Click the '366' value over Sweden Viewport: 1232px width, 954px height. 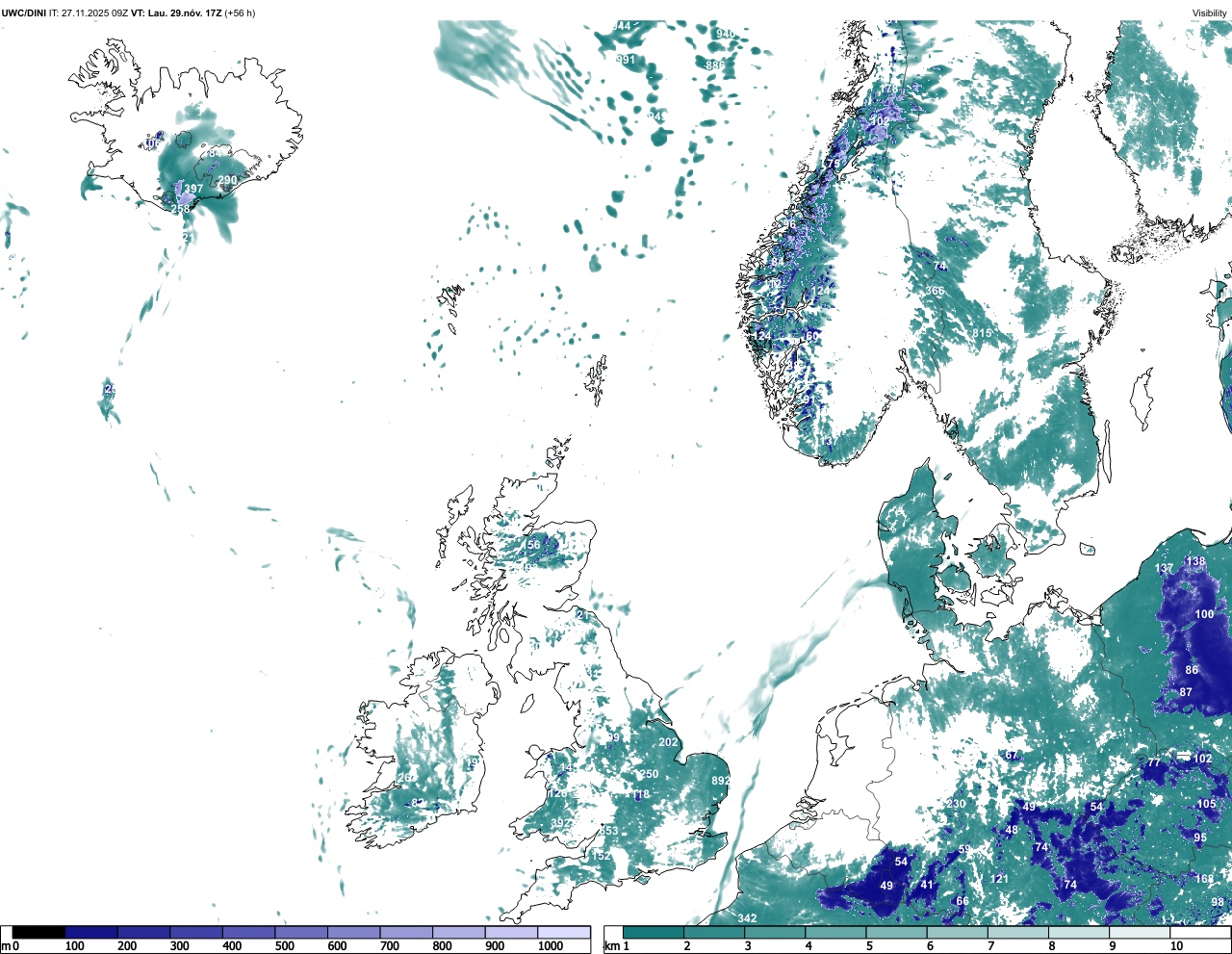click(935, 291)
